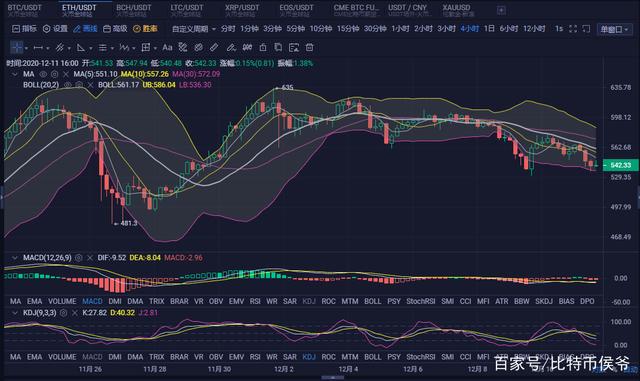Switch KDJ sub-panel to VOLUME indicator
This screenshot has width=640, height=381.
click(x=62, y=357)
